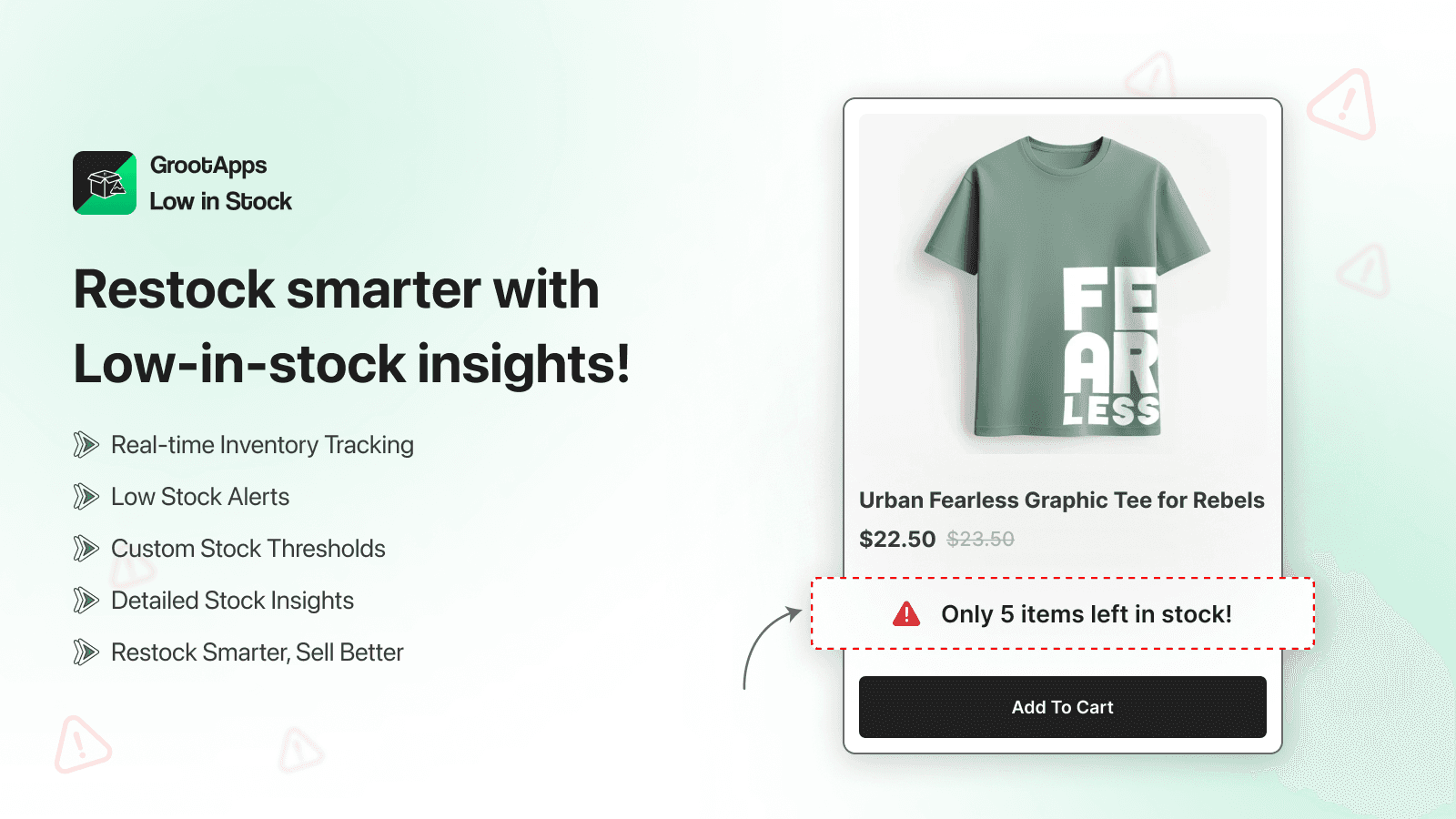
Task: Click the red warning triangle in stock alert
Action: pos(906,614)
